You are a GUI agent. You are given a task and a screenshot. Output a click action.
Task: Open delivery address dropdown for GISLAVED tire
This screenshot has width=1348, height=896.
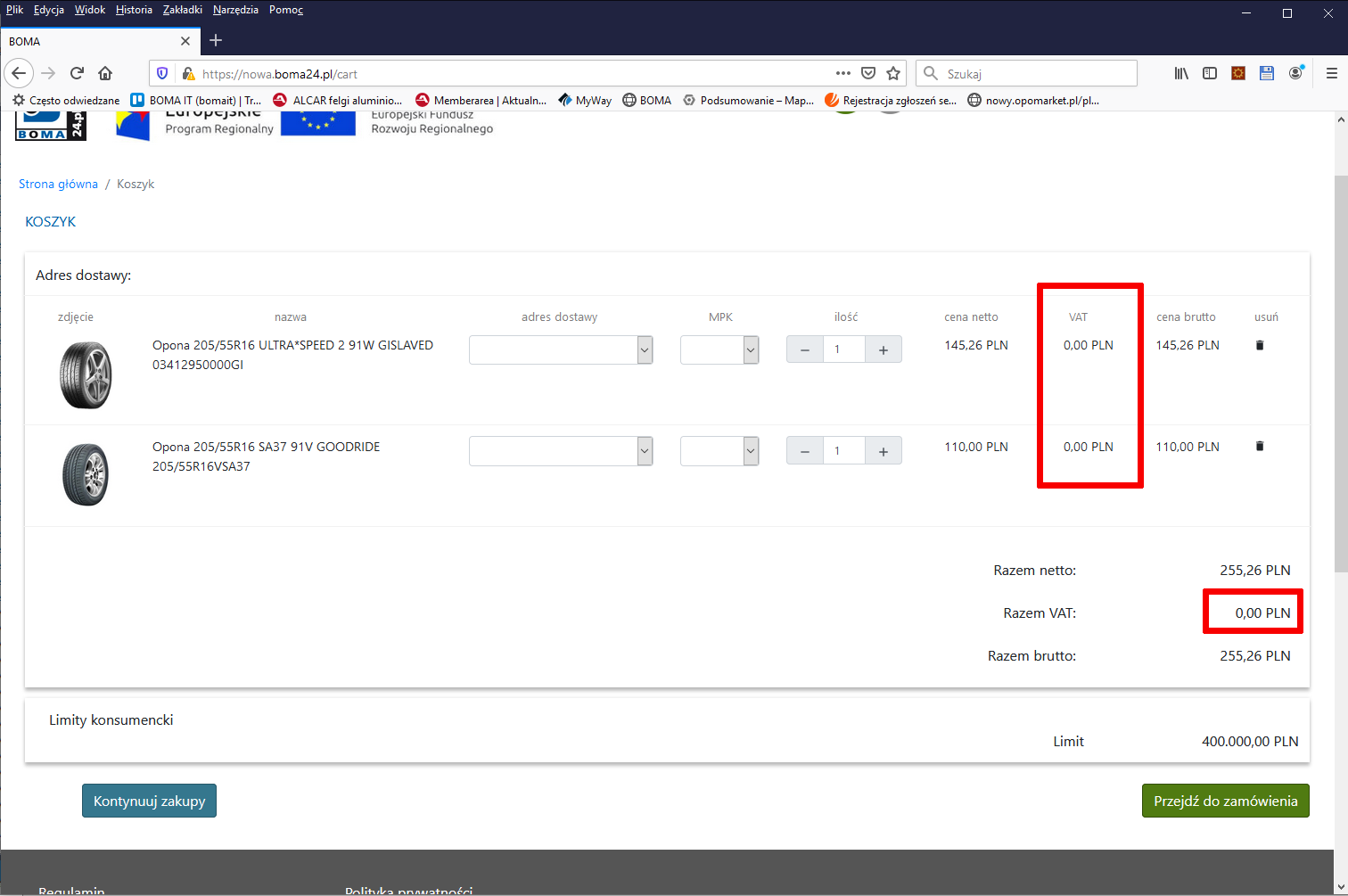click(561, 350)
